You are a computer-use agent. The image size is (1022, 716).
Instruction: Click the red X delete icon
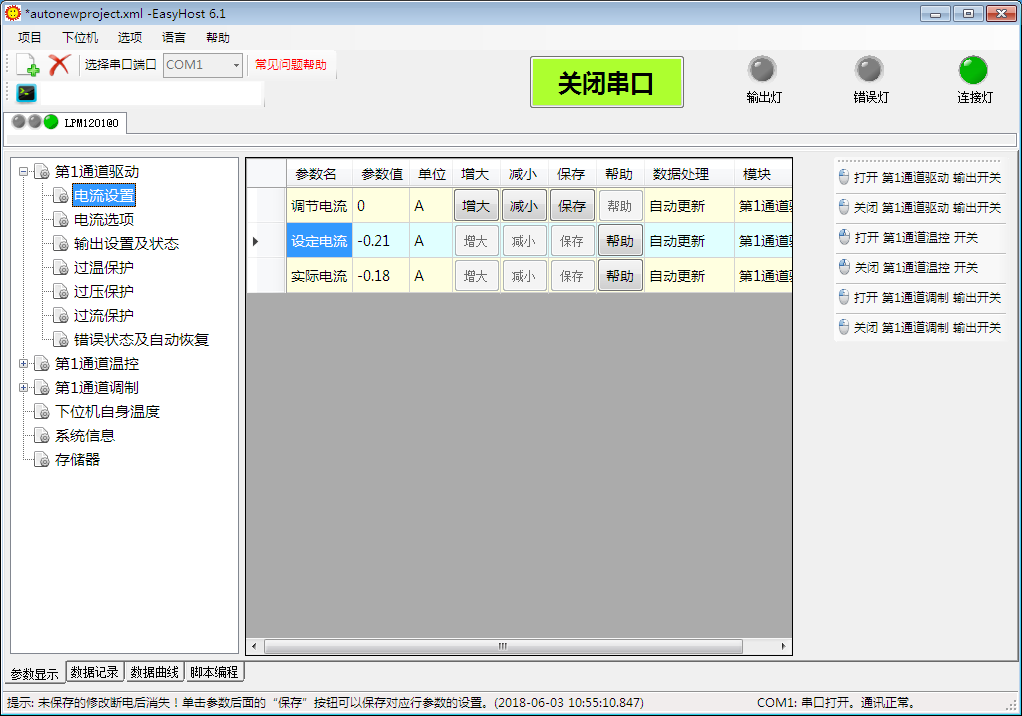[x=59, y=65]
